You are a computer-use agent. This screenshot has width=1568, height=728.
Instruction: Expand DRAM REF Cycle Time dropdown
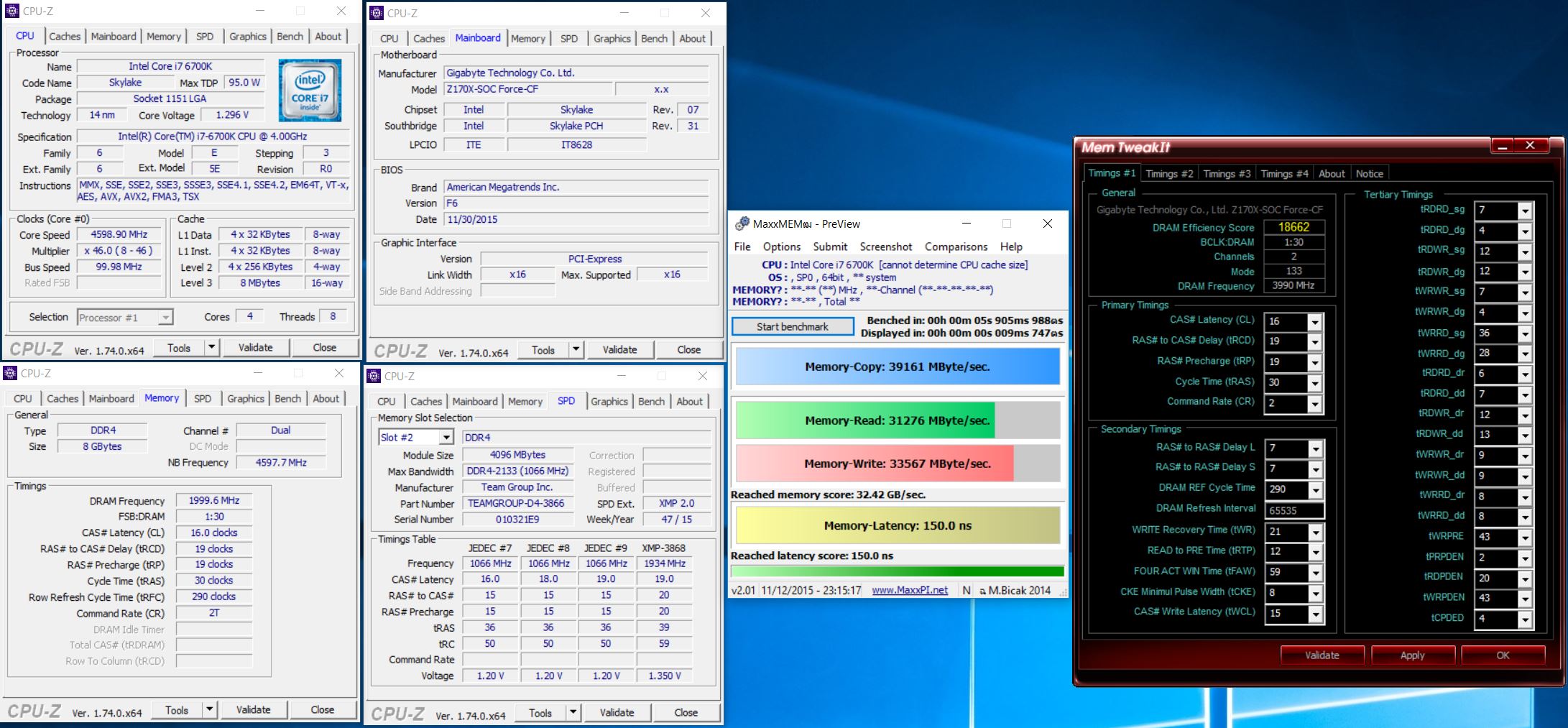tap(1315, 490)
